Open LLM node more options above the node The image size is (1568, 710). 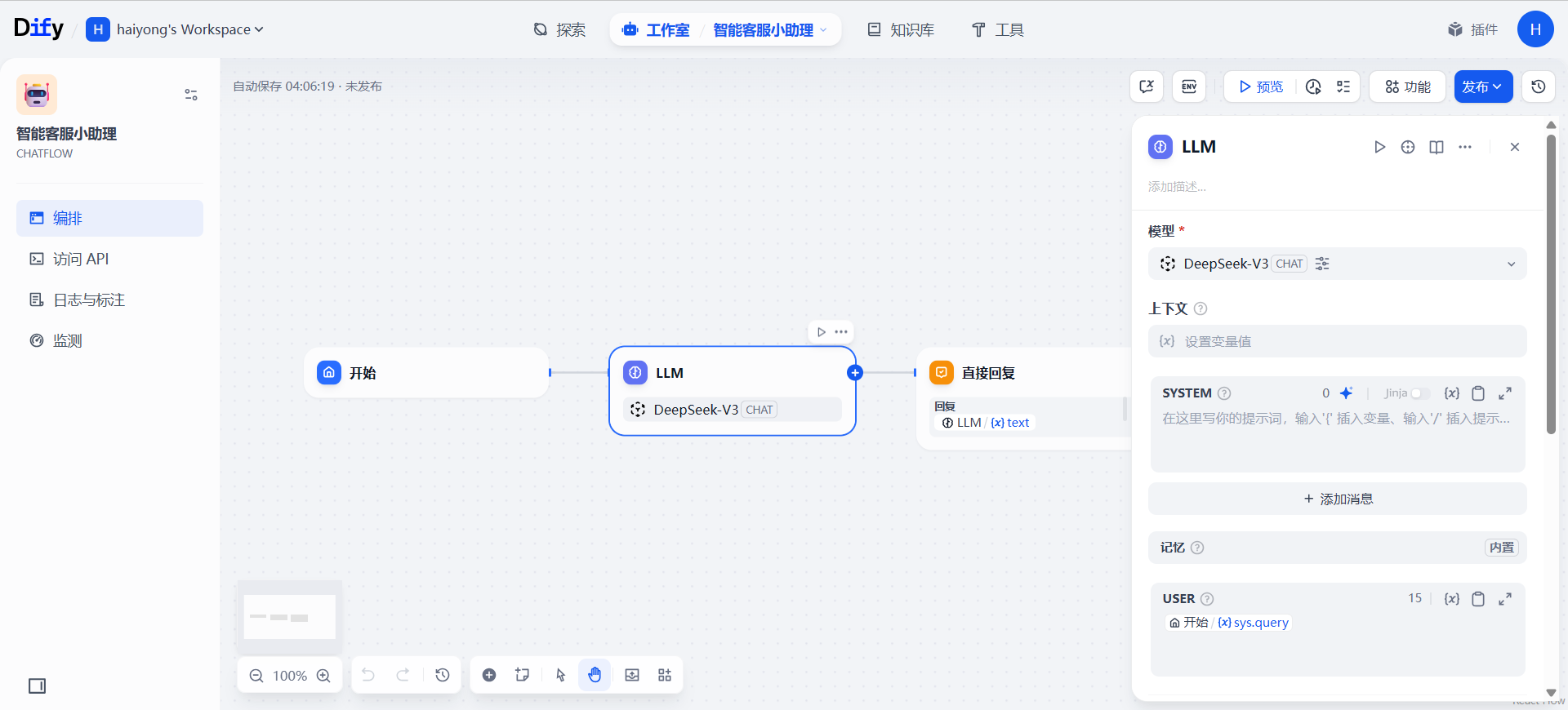(x=841, y=332)
